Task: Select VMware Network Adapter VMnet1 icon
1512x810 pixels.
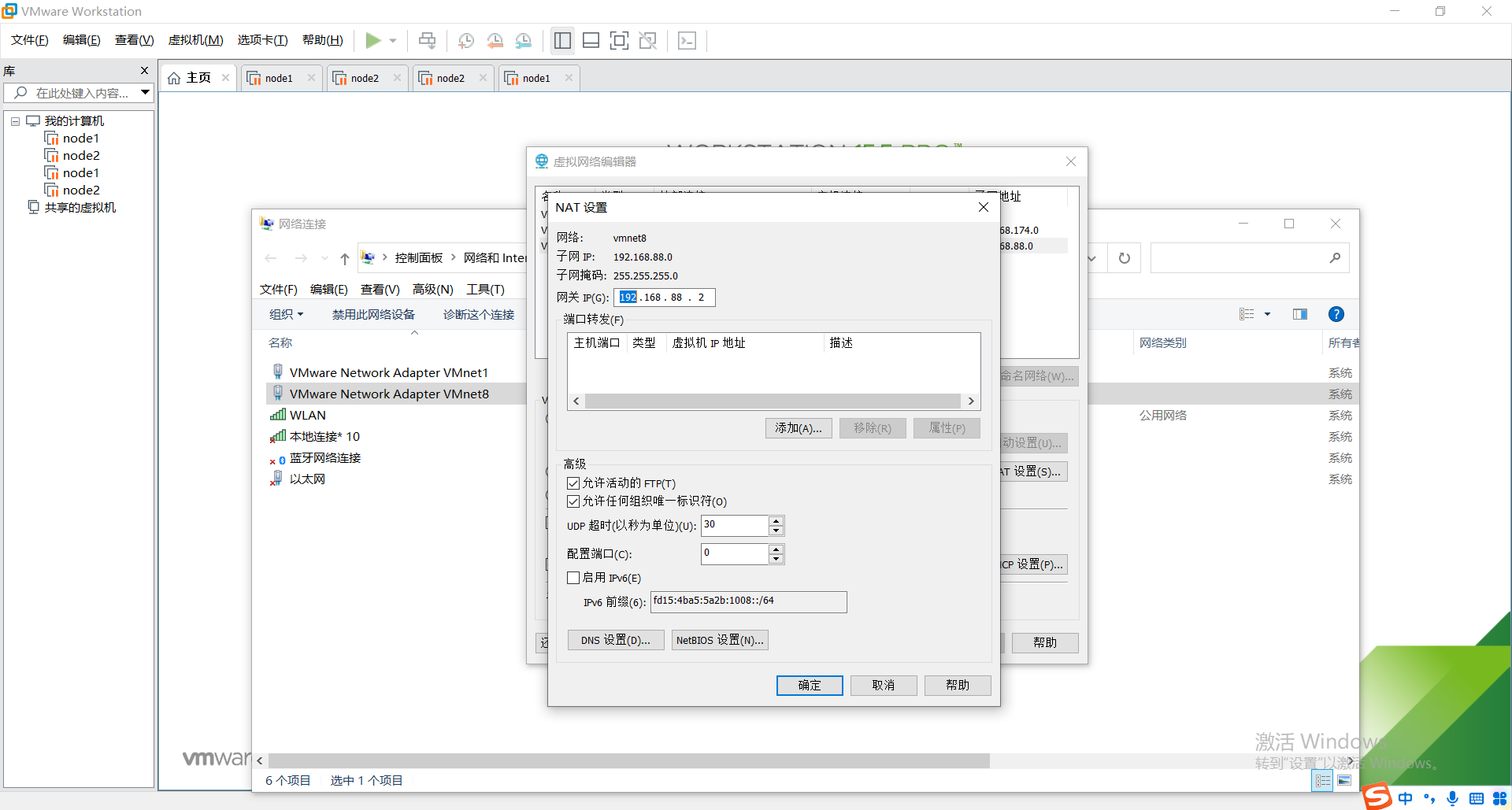Action: pos(277,372)
